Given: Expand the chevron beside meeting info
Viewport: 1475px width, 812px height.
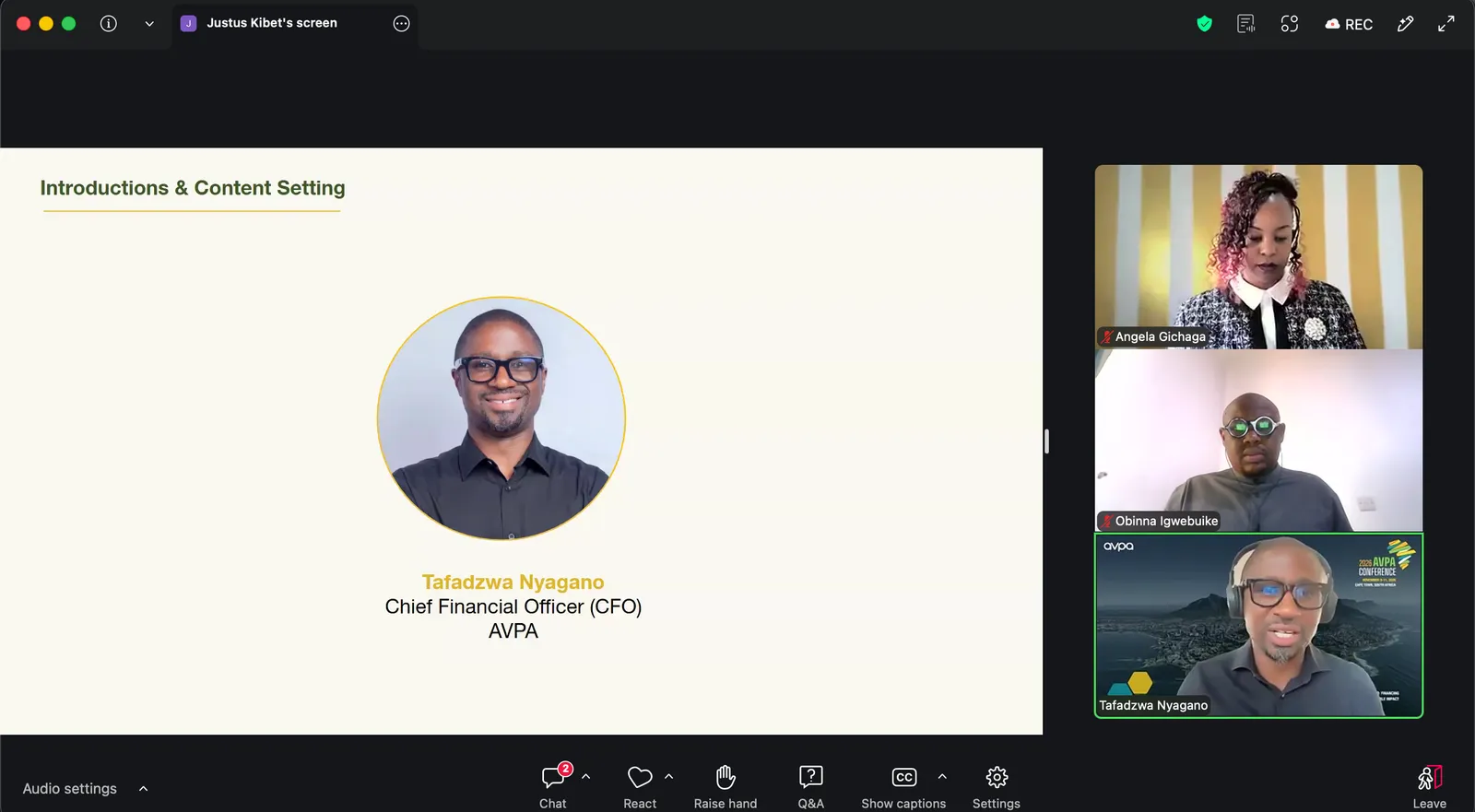Looking at the screenshot, I should [x=149, y=24].
